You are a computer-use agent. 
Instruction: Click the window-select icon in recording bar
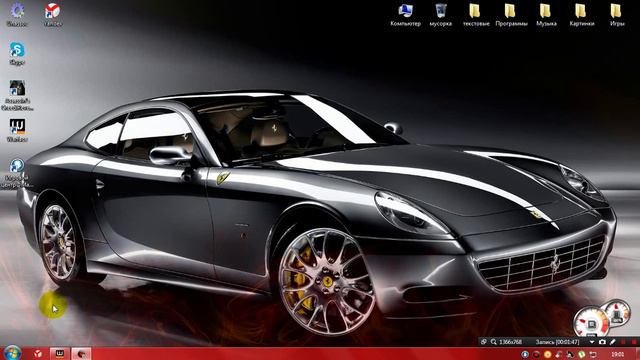tap(483, 342)
